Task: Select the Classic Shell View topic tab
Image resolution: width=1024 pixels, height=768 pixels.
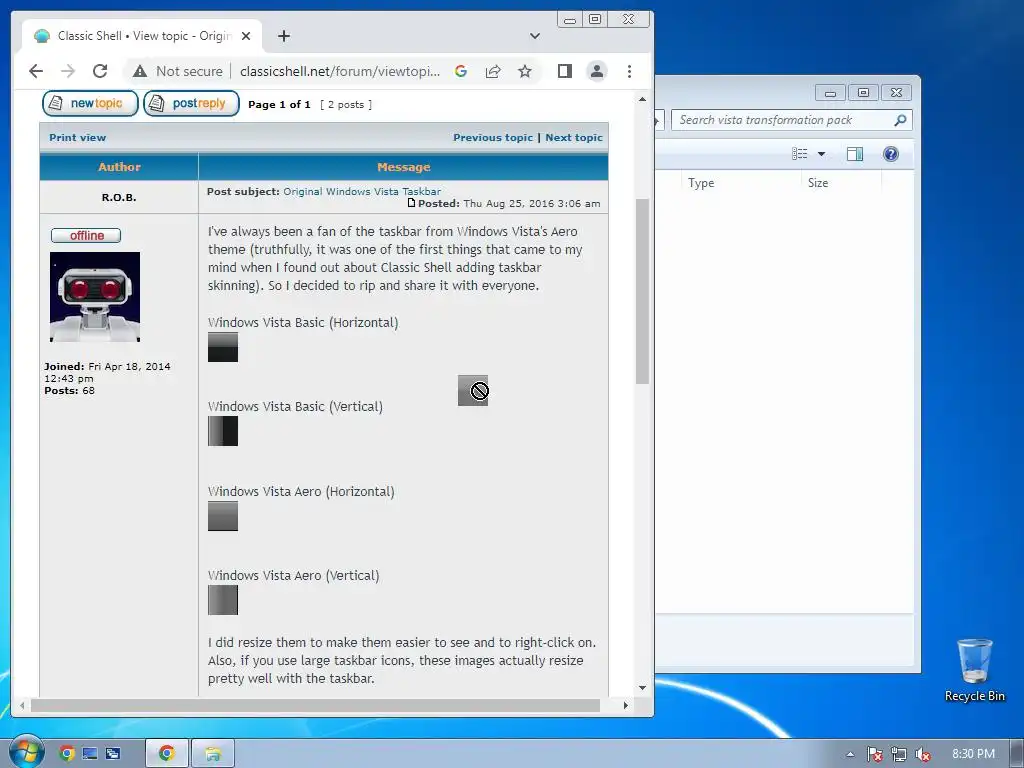Action: click(x=142, y=36)
